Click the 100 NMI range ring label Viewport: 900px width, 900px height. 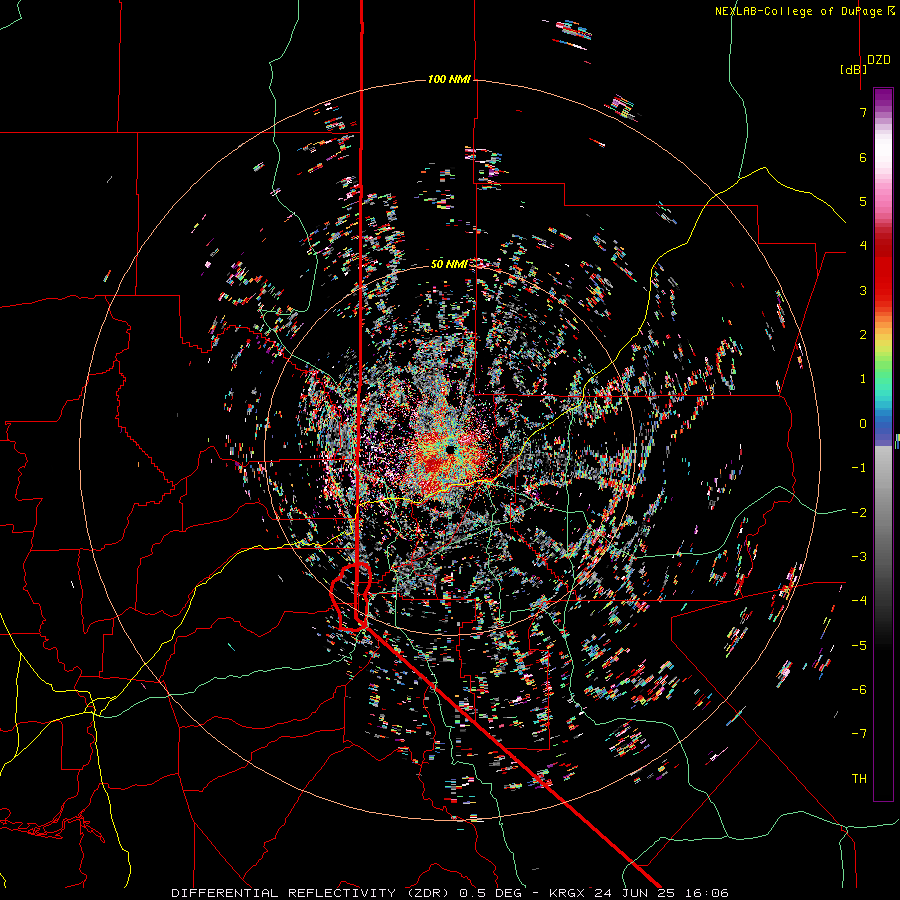[x=449, y=79]
